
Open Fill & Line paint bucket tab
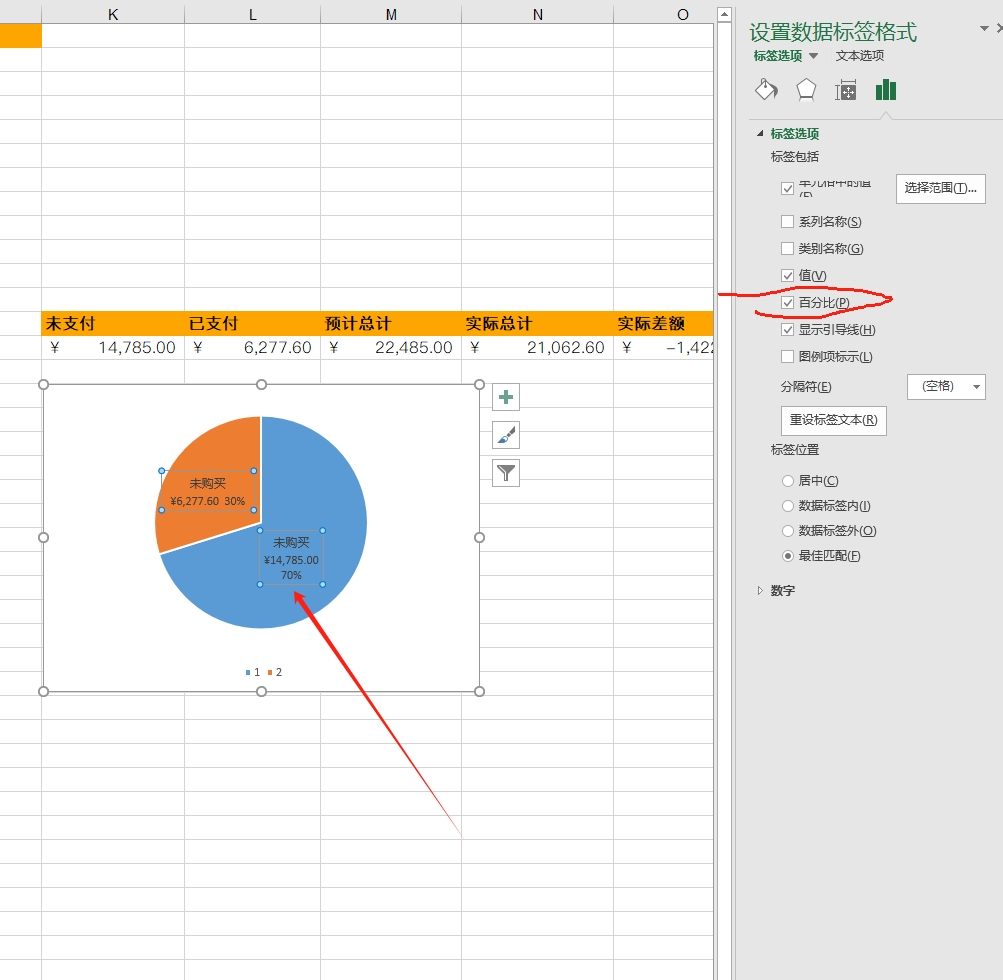tap(766, 90)
